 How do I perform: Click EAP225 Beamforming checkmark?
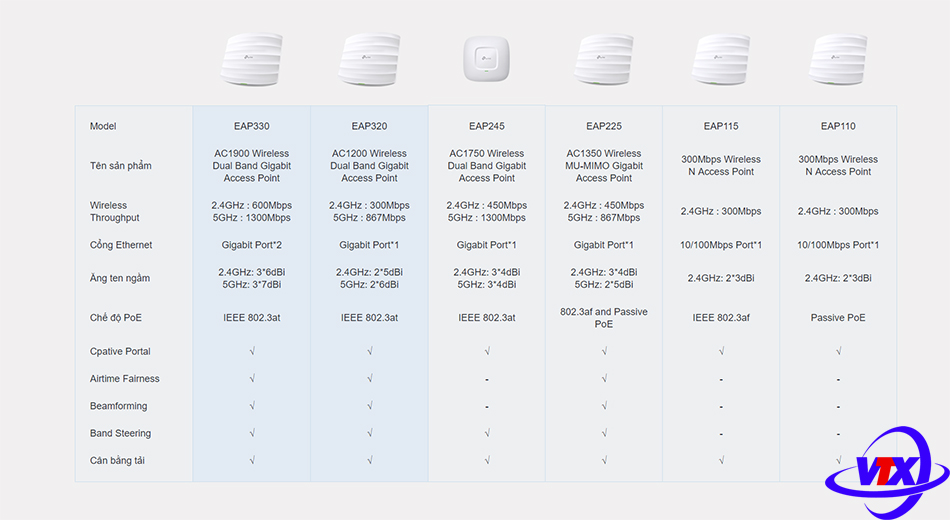click(604, 405)
